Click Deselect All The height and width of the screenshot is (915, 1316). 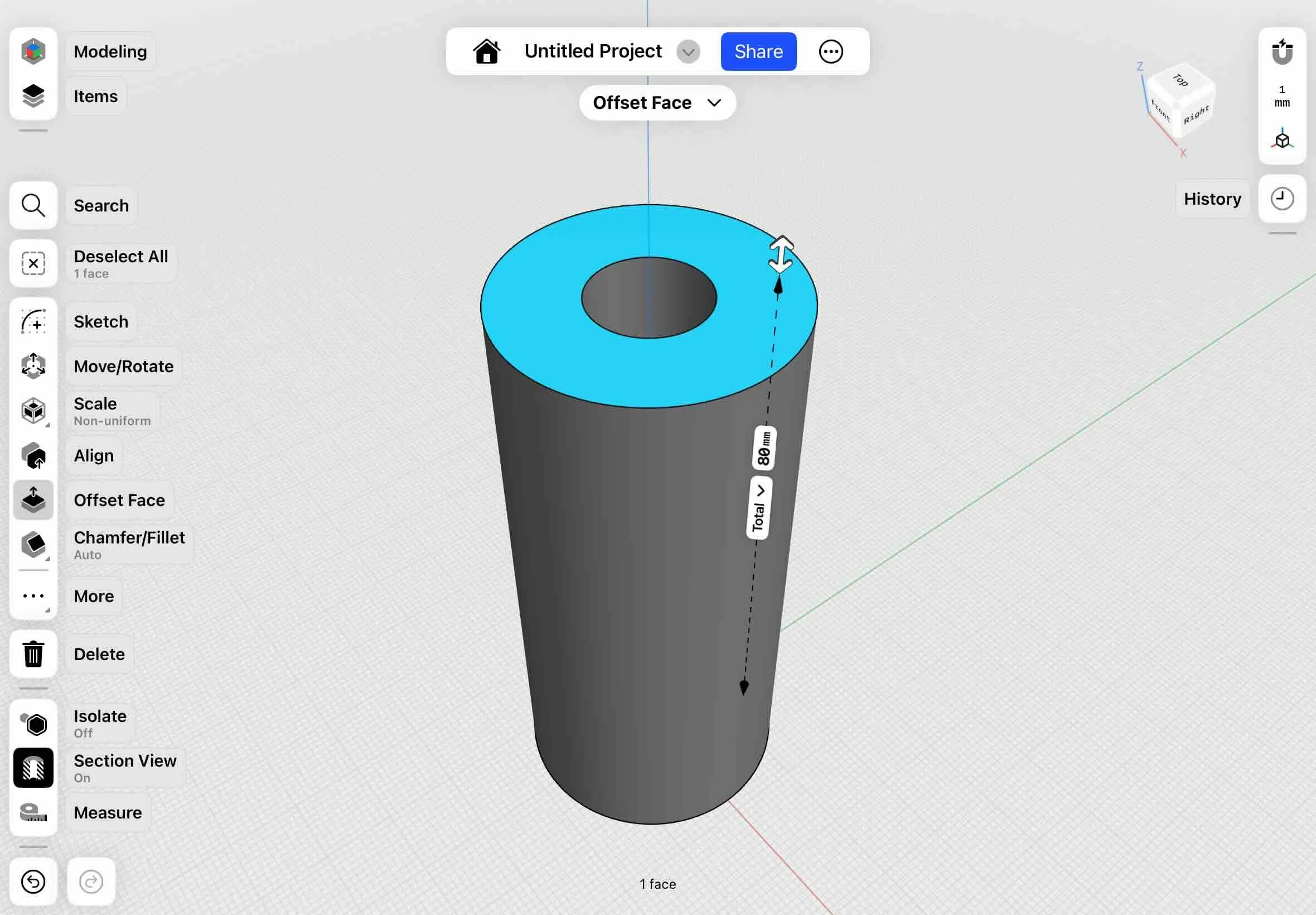[x=33, y=264]
